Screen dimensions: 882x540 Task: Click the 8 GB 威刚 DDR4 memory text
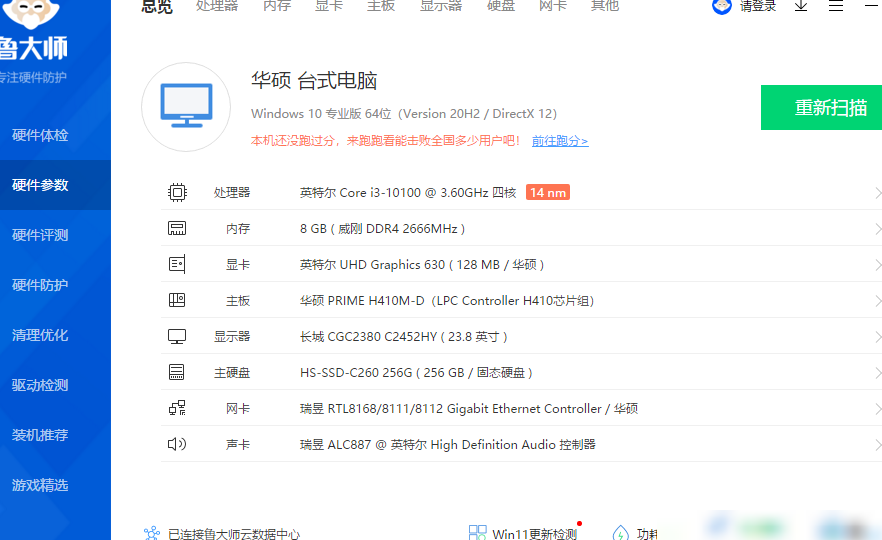(x=382, y=228)
